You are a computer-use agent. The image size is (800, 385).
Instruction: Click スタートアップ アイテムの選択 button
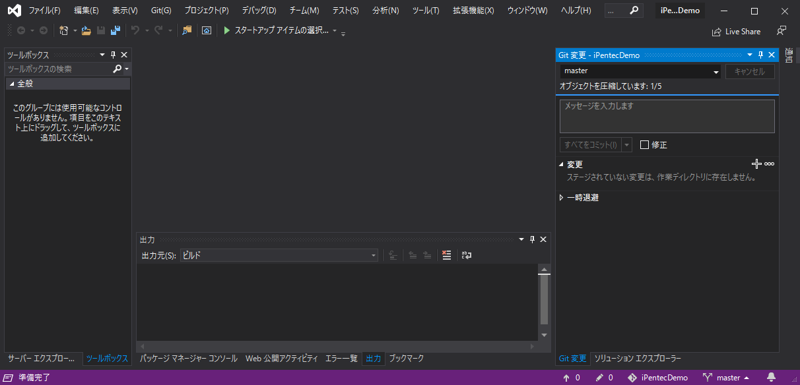276,31
